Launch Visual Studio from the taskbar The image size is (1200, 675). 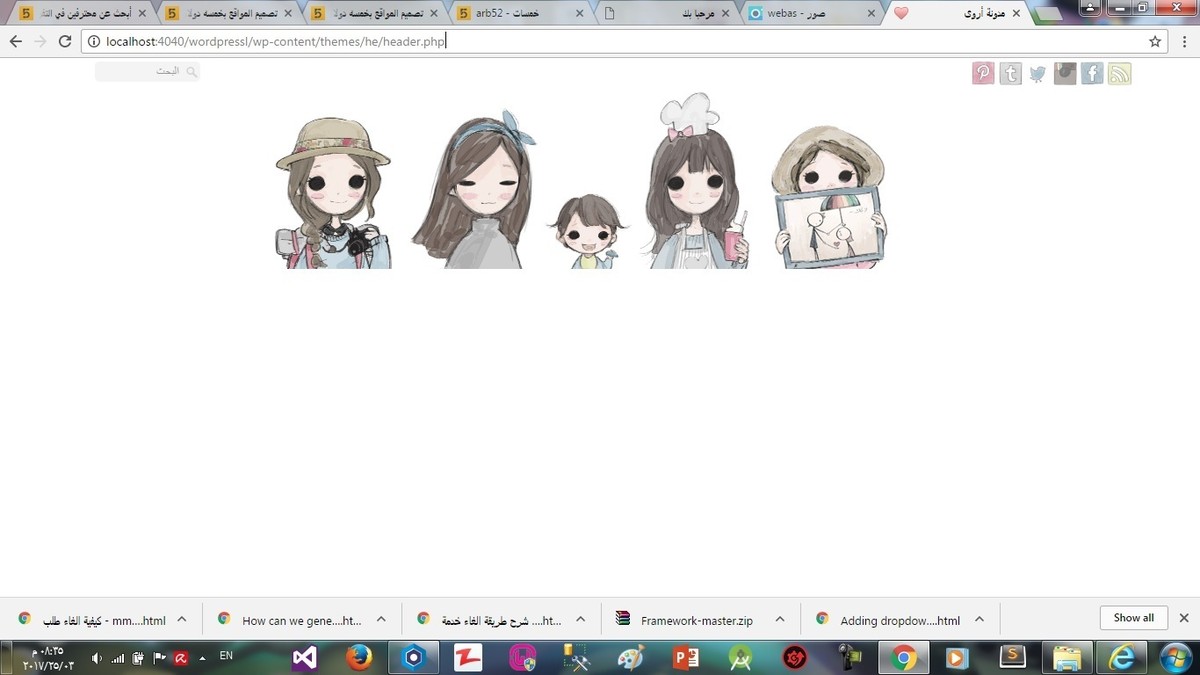(305, 658)
